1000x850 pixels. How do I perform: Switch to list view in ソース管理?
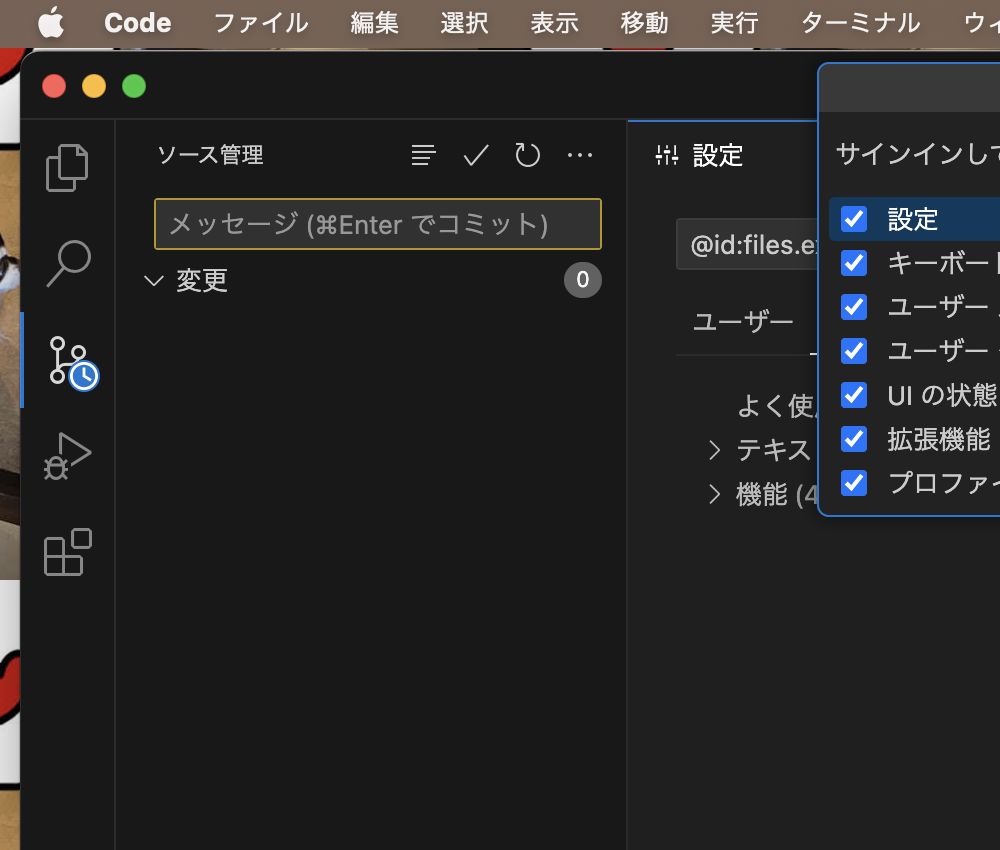pos(423,155)
